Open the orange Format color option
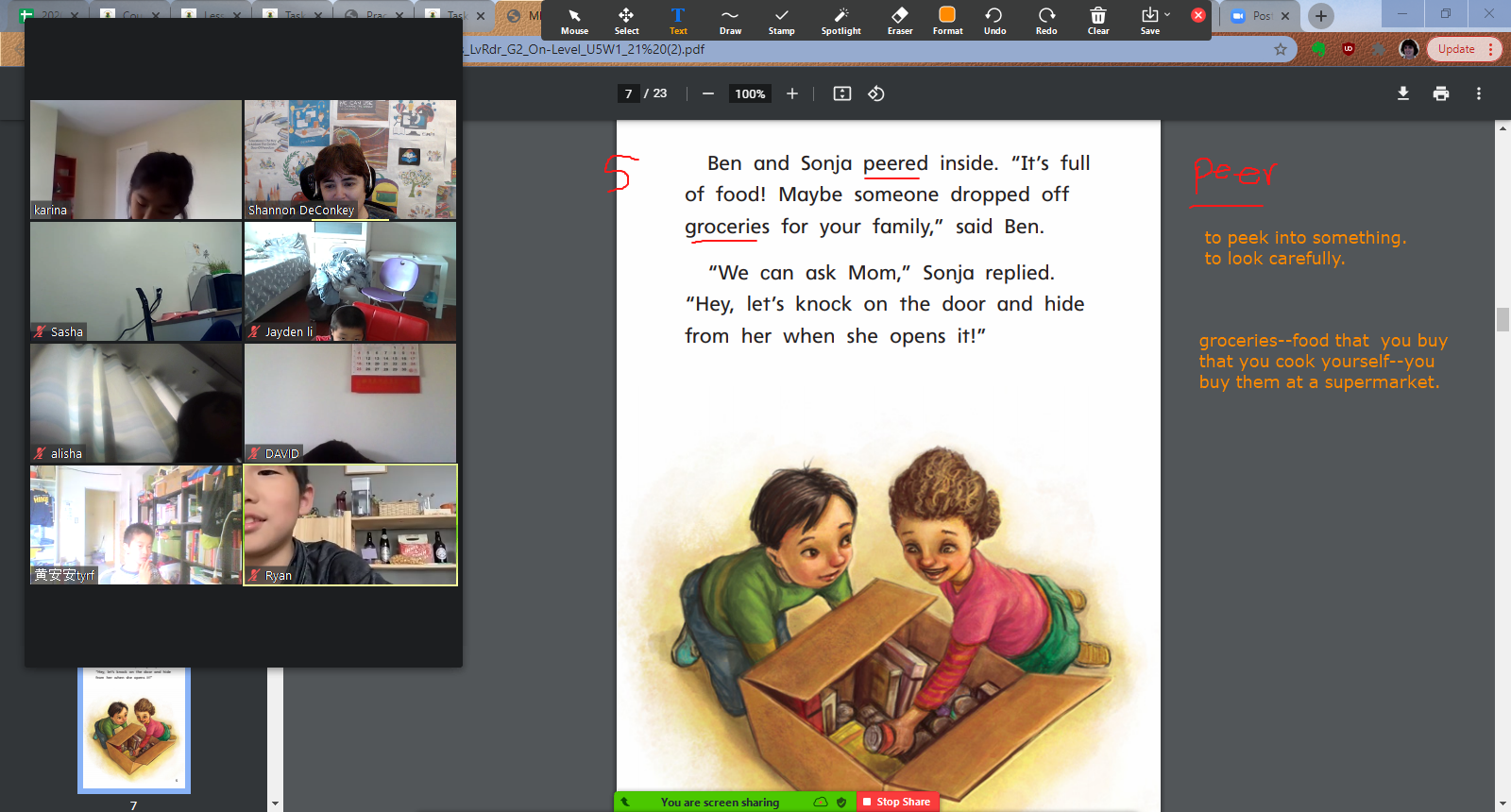Viewport: 1511px width, 812px height. click(x=947, y=21)
